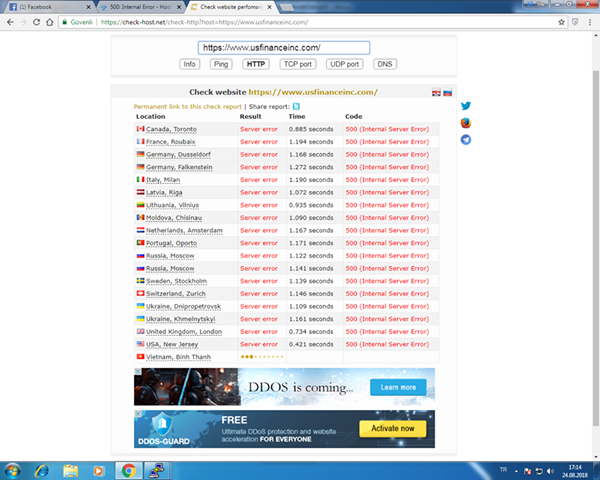
Task: Click the Firefox add-on icon on the right
Action: 466,123
